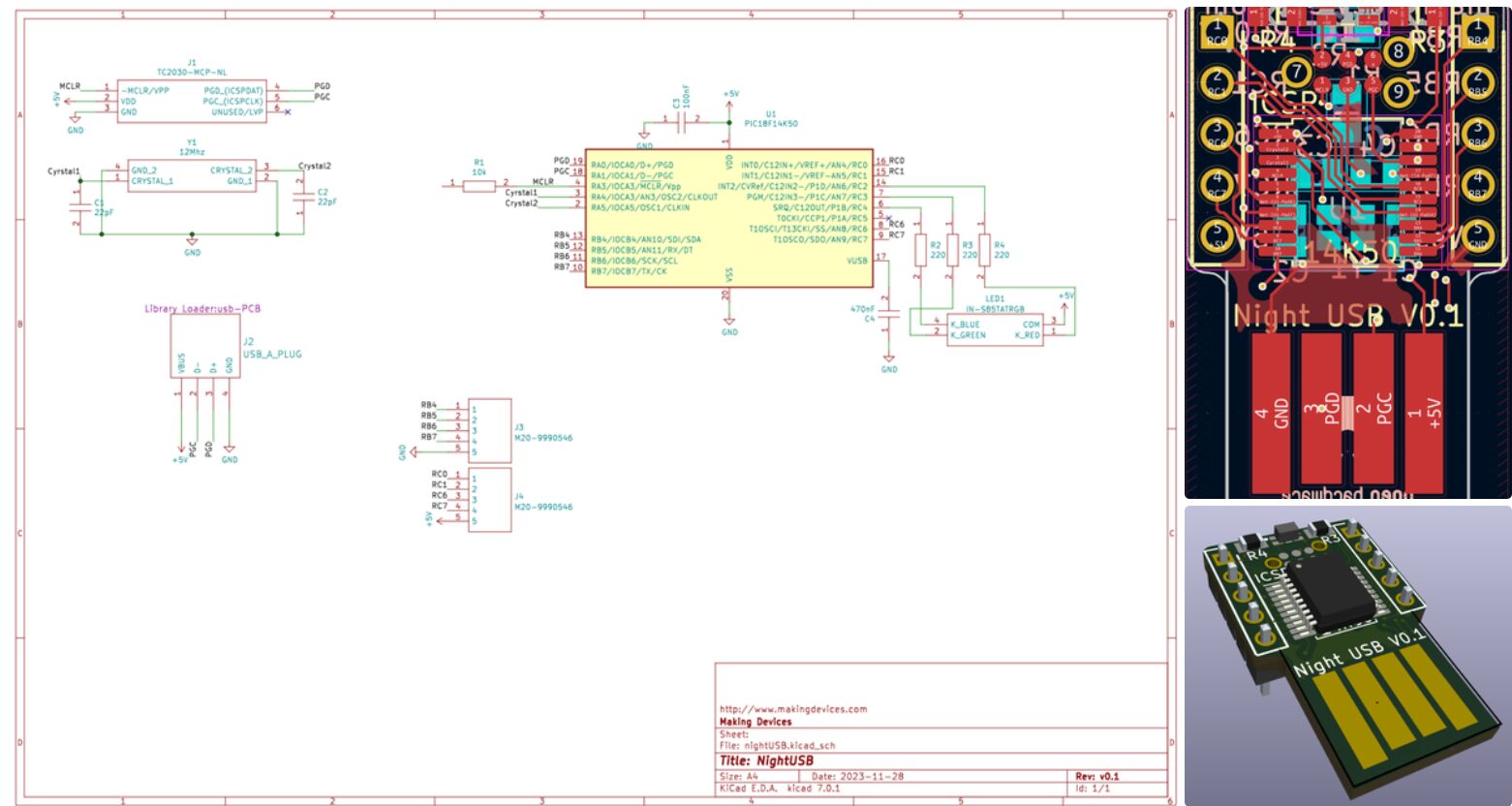Viewport: 1512px width, 806px height.
Task: Click the 'Title: NightUSB' title block field
Action: click(x=766, y=761)
